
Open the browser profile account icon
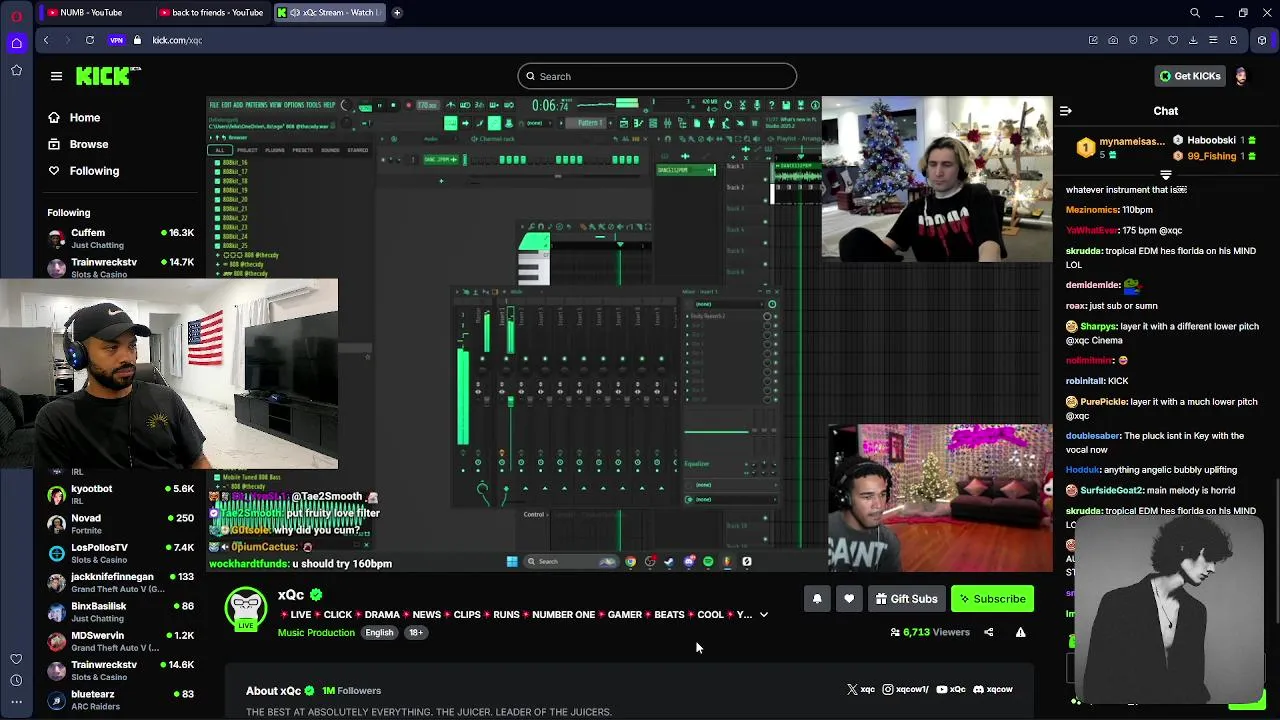tap(1233, 40)
